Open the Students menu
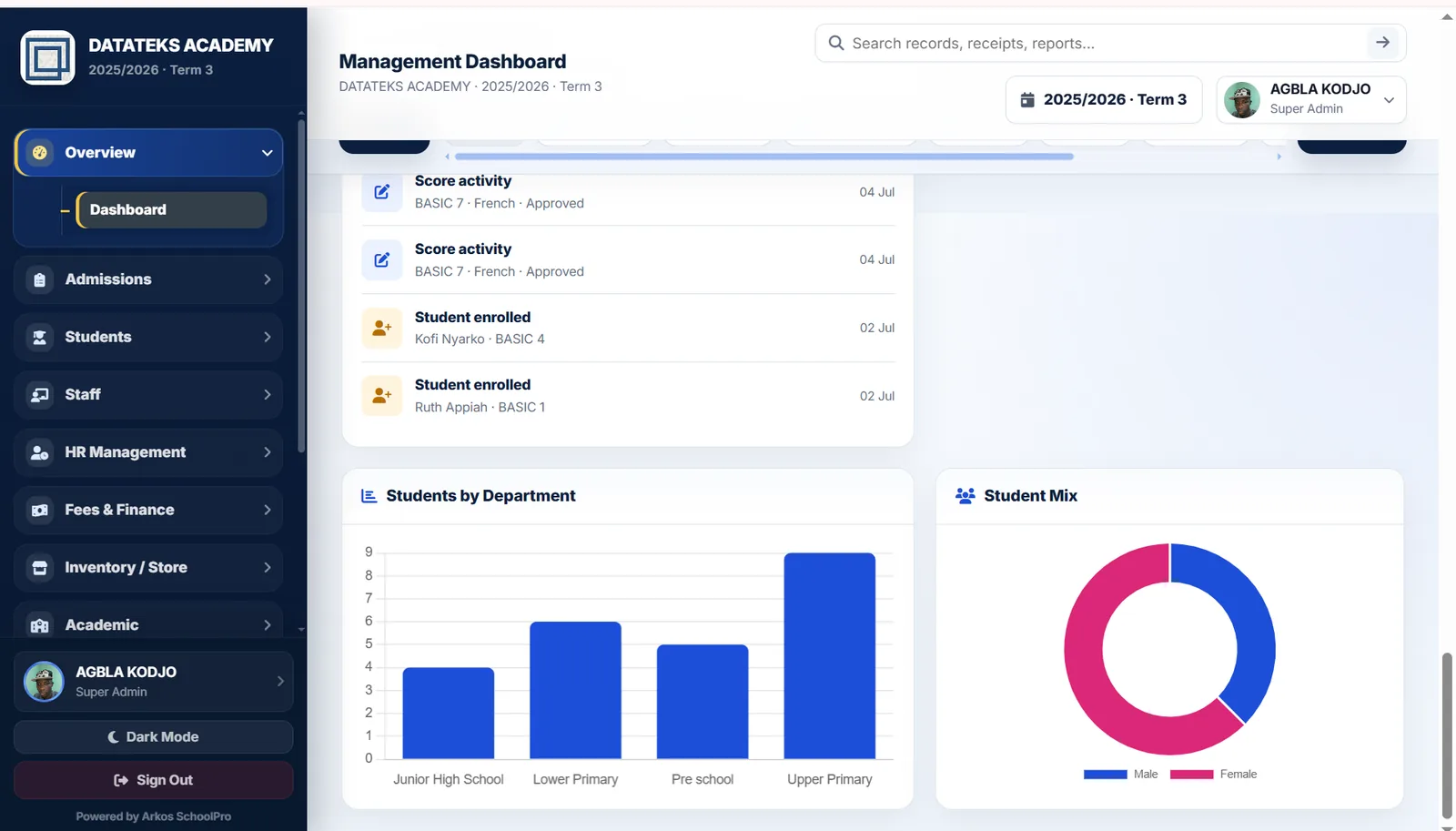The width and height of the screenshot is (1456, 831). pos(148,338)
